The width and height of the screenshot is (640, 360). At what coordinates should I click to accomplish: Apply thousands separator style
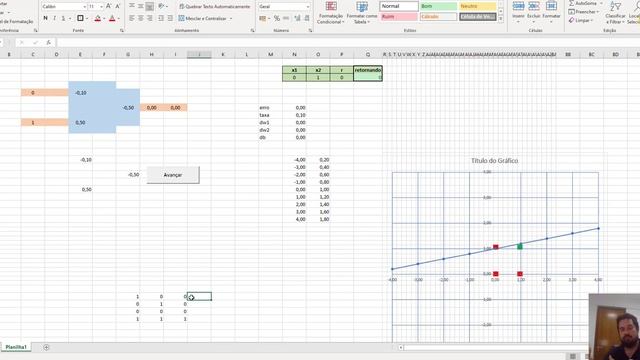pos(286,18)
